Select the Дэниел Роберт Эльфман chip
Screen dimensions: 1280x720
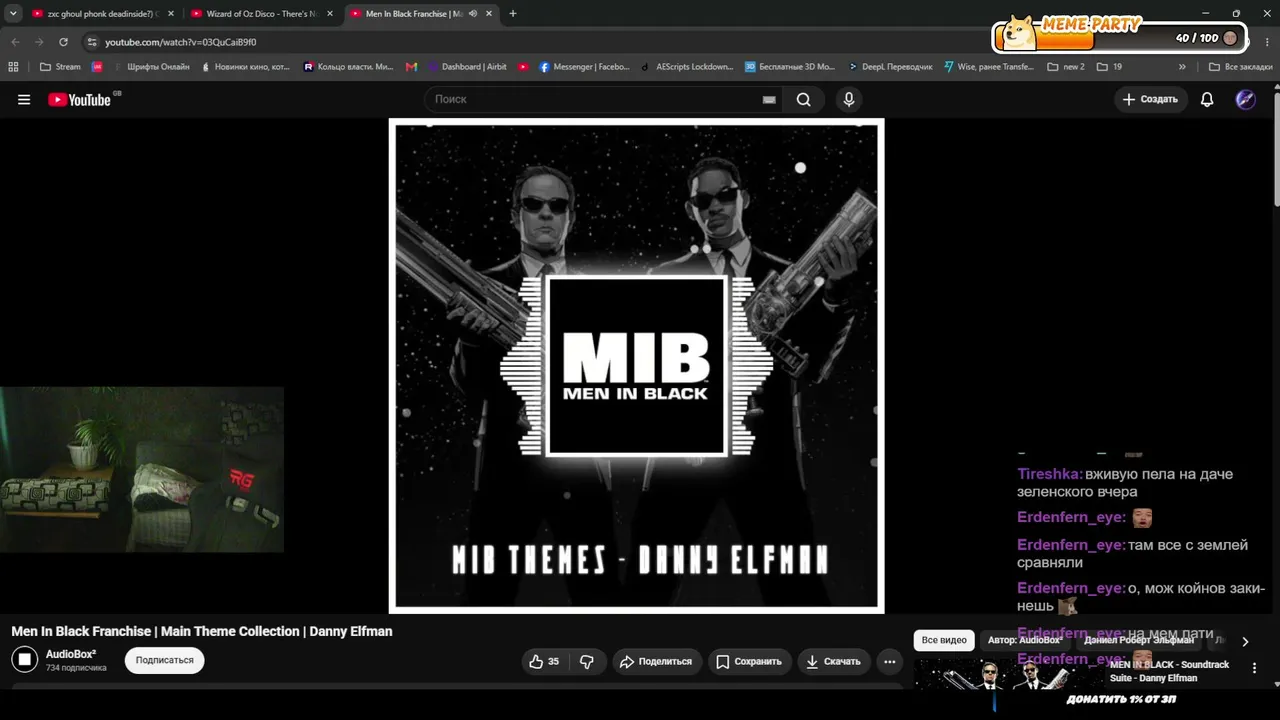(1139, 640)
